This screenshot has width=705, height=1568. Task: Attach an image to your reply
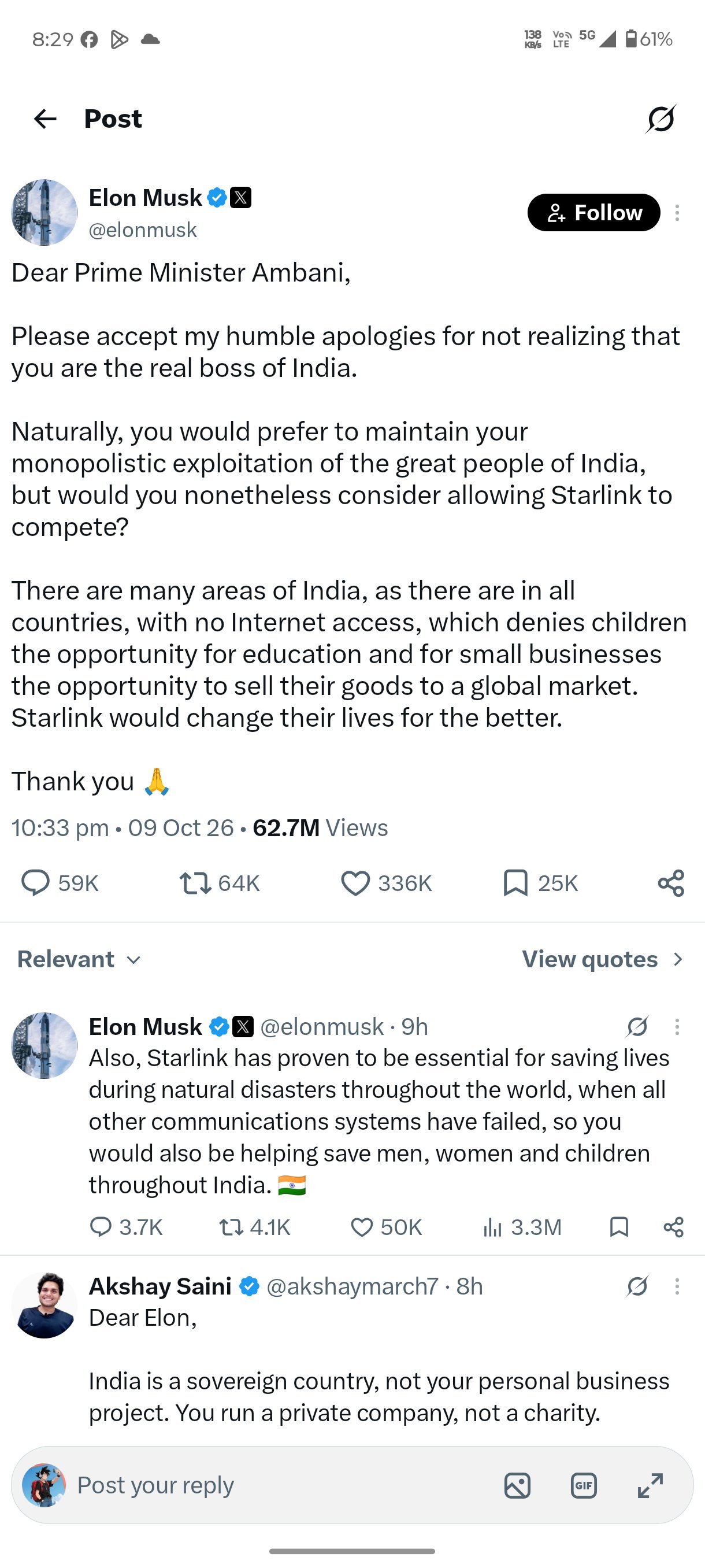517,1486
